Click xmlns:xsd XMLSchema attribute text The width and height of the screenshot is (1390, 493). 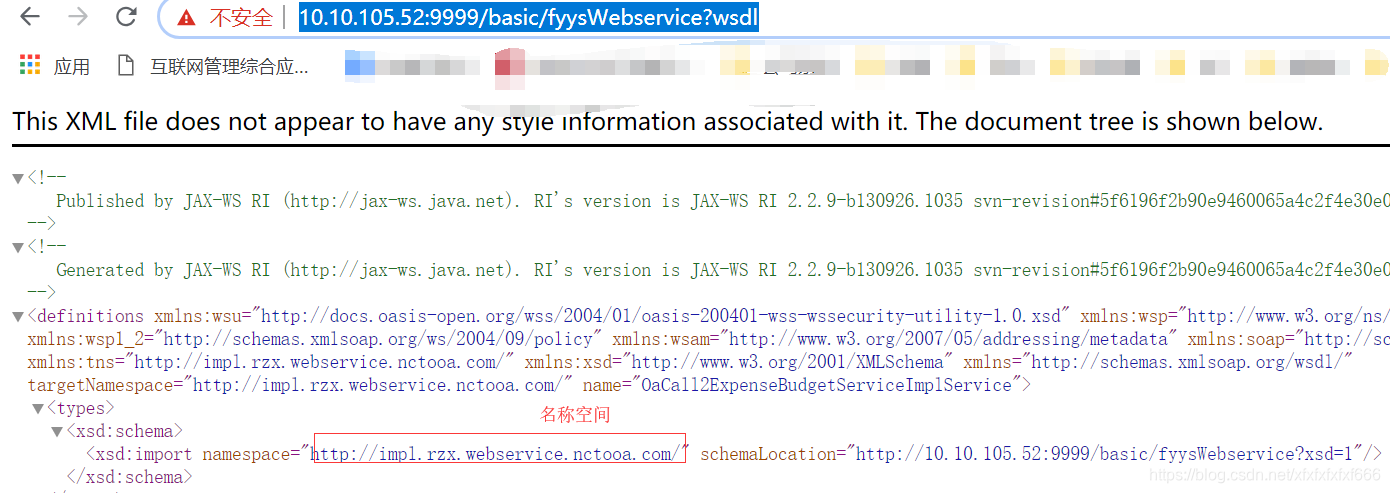pyautogui.click(x=739, y=362)
